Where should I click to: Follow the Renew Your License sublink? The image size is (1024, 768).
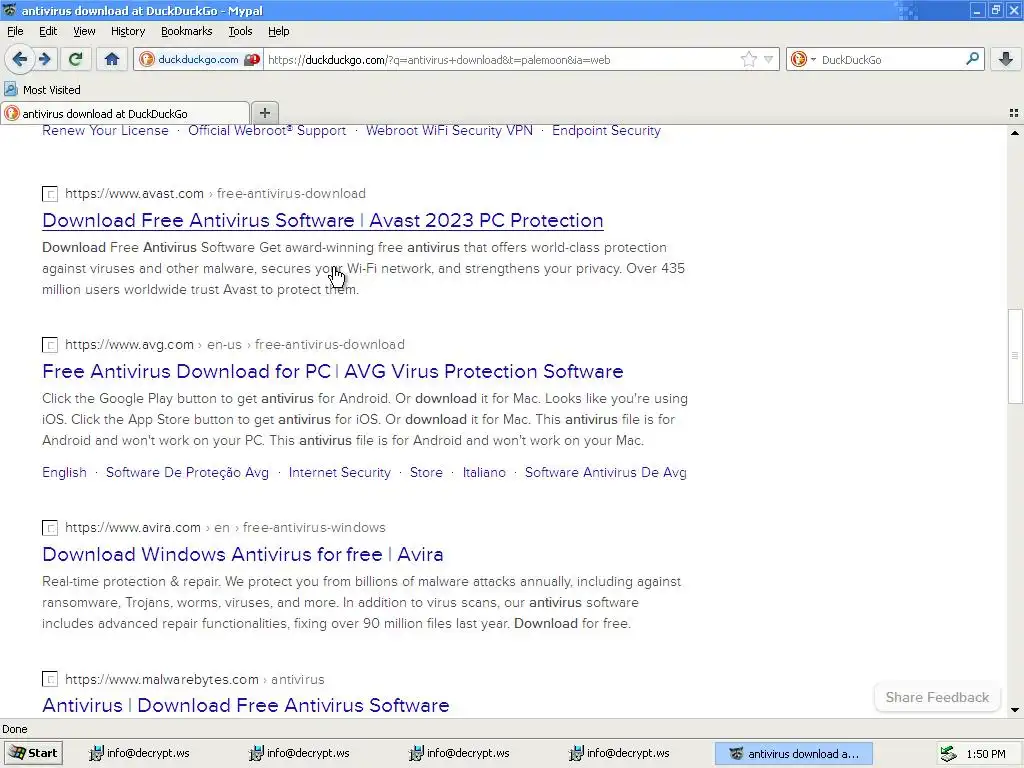[105, 130]
